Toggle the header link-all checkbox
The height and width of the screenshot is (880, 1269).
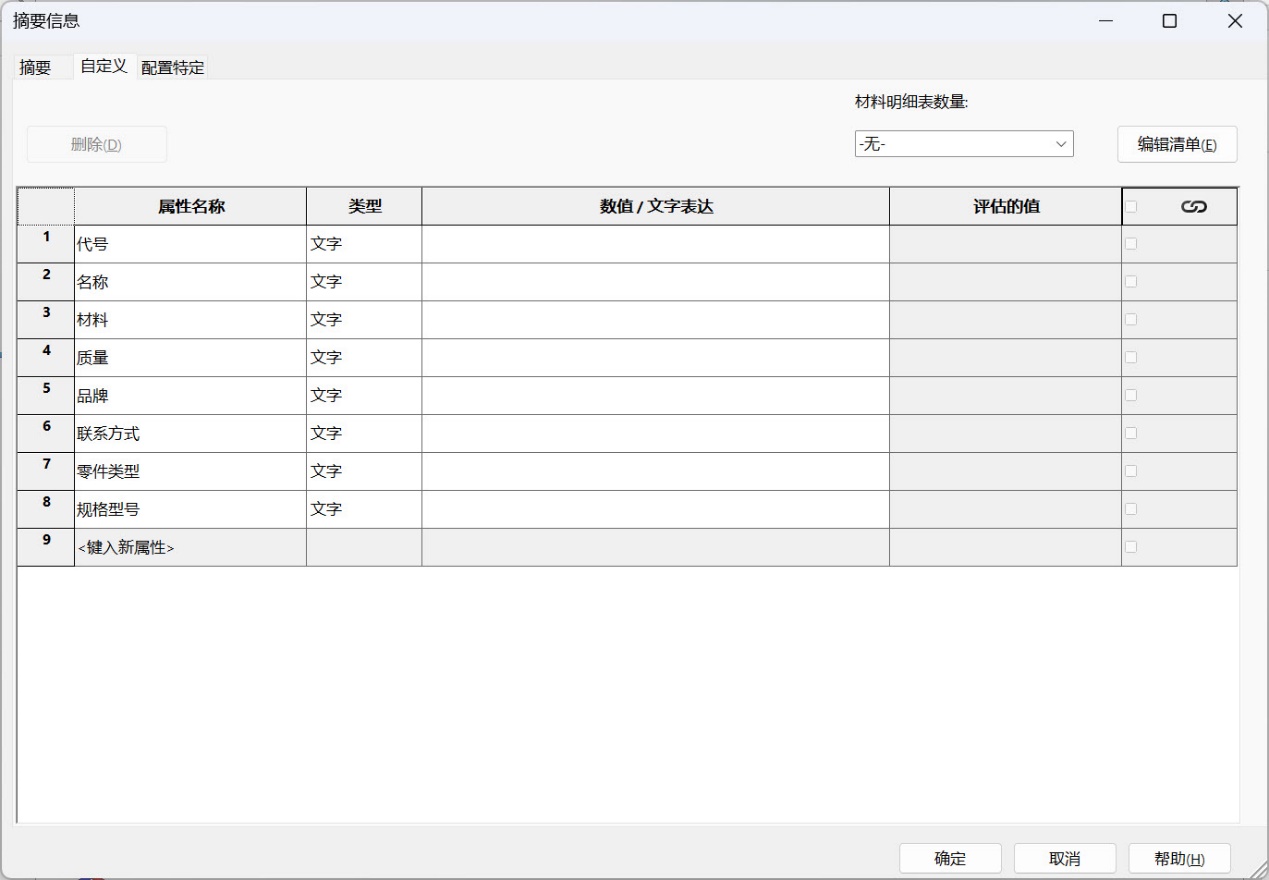pyautogui.click(x=1131, y=207)
